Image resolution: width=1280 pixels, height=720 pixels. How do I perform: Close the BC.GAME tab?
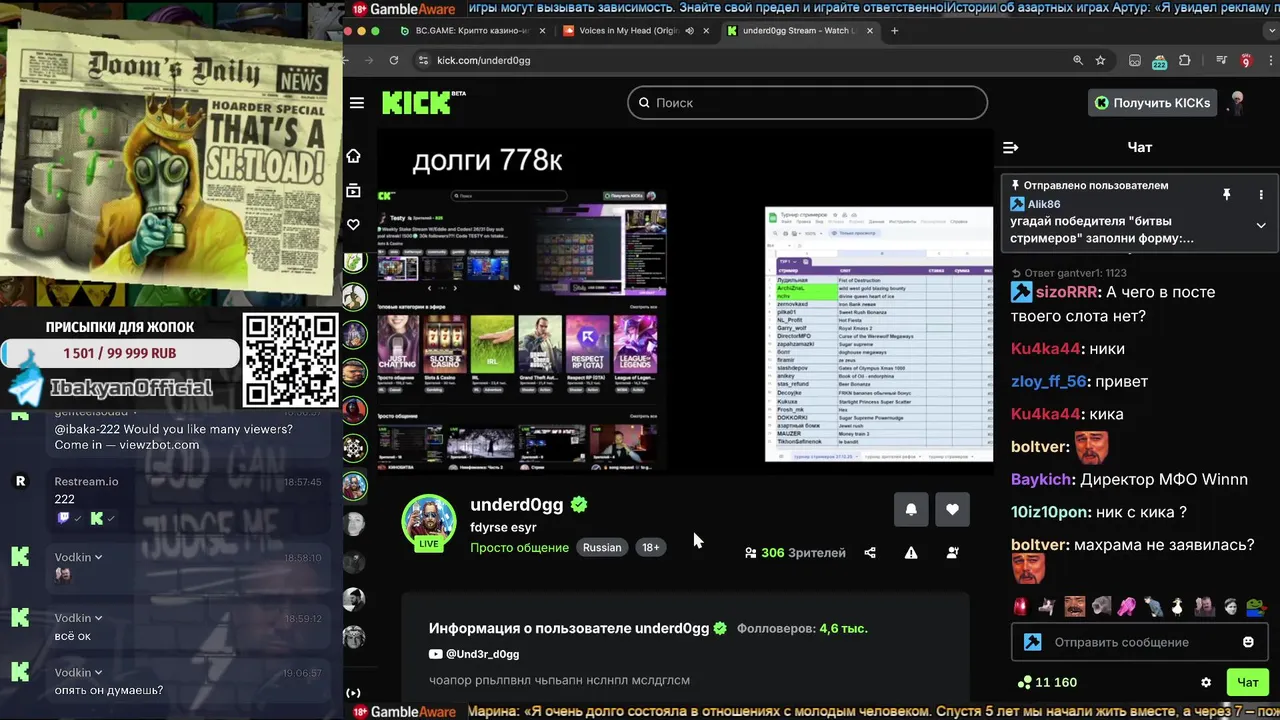point(543,31)
